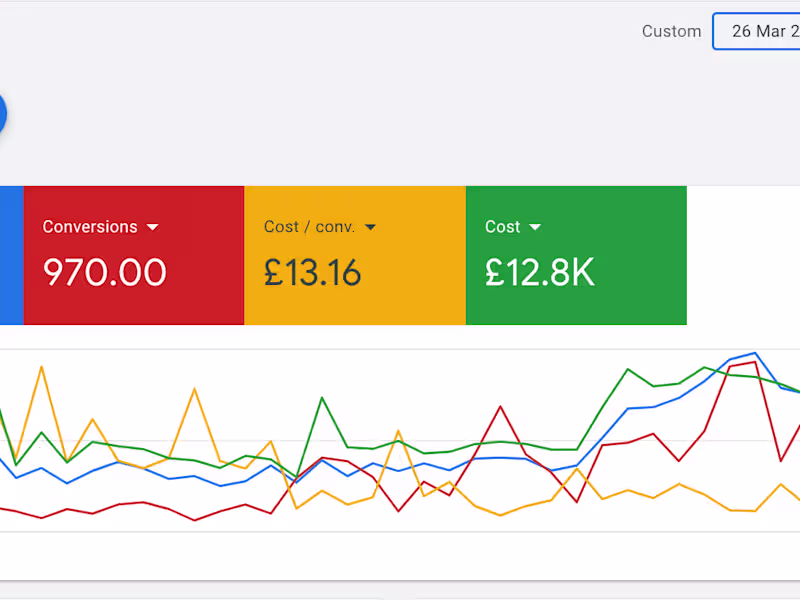Screen dimensions: 800x600
Task: Open the date range picker showing 26 Mar
Action: [758, 31]
